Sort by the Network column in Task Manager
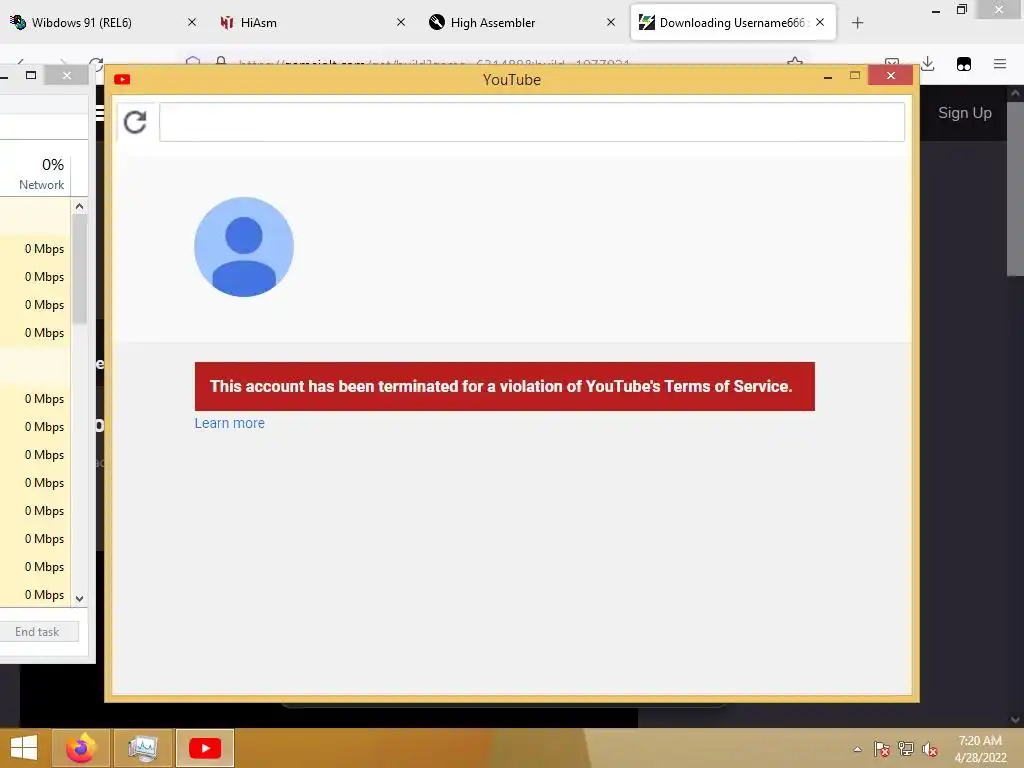Screen dimensions: 1024x768 point(41,174)
